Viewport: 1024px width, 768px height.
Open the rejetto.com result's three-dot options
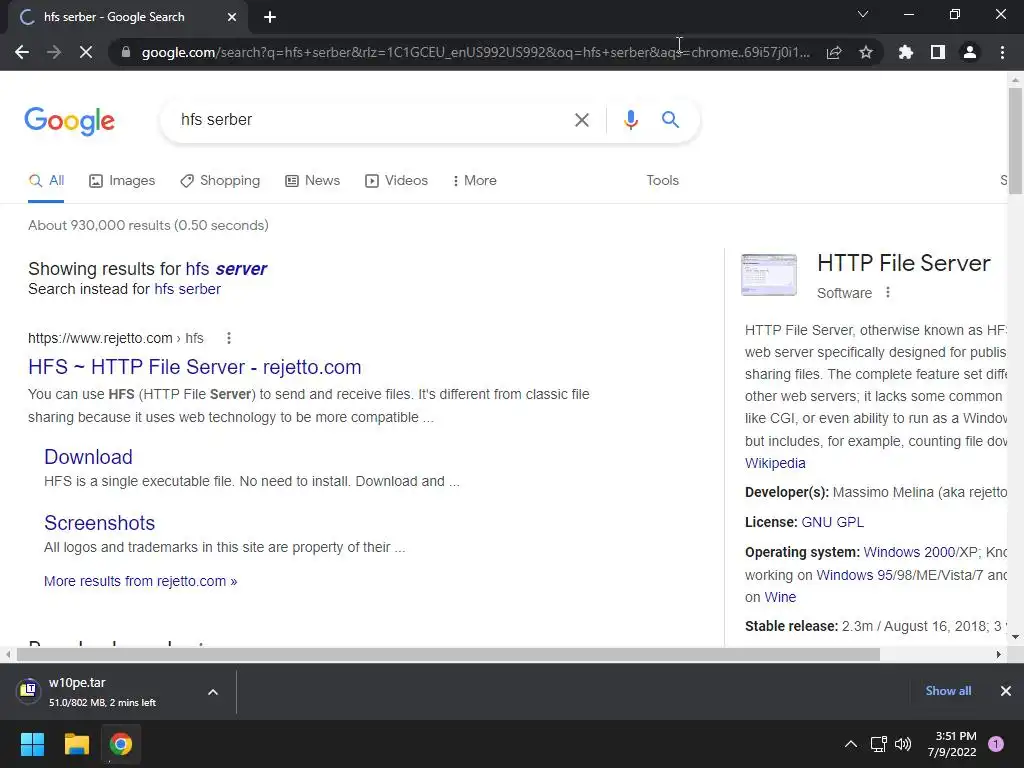(229, 338)
